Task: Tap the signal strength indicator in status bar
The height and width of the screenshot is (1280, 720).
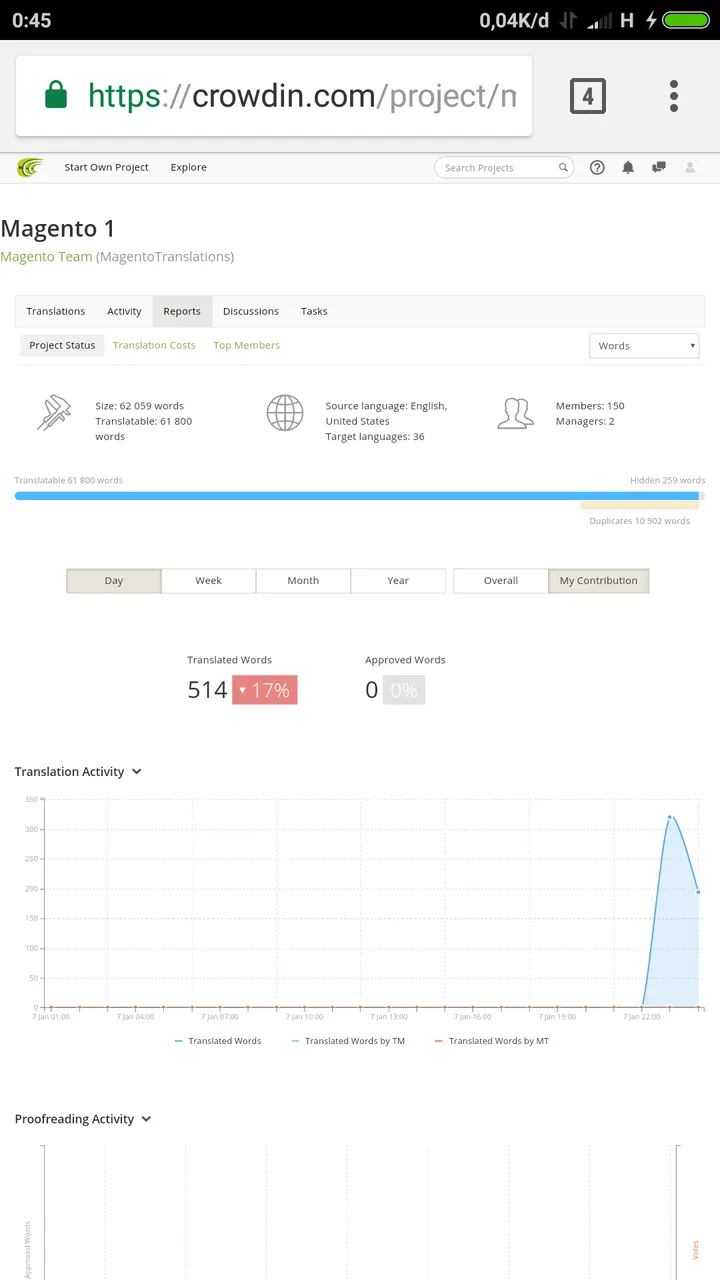Action: pos(599,20)
